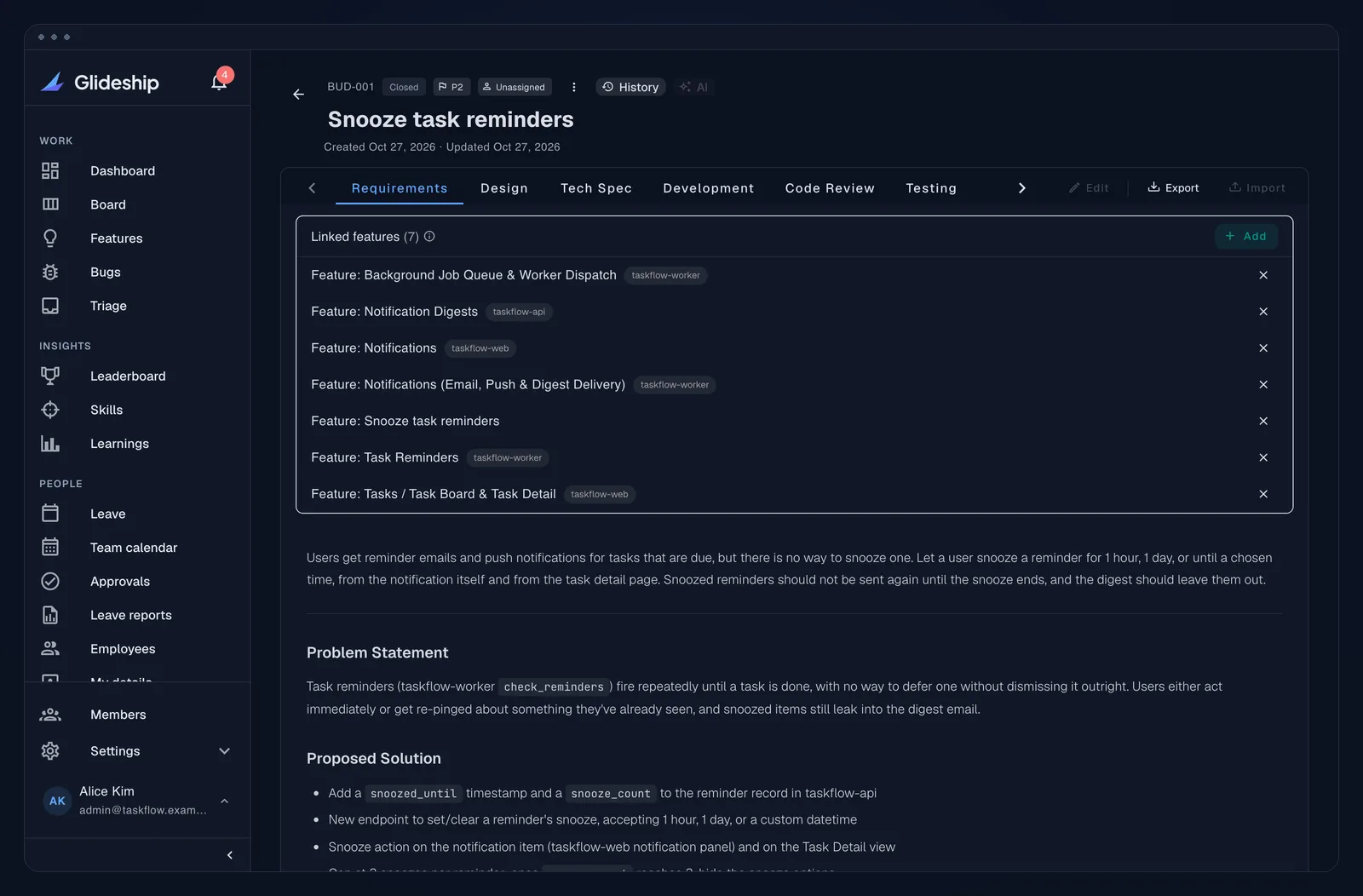Click the Approvals checkmark circle icon

[50, 582]
